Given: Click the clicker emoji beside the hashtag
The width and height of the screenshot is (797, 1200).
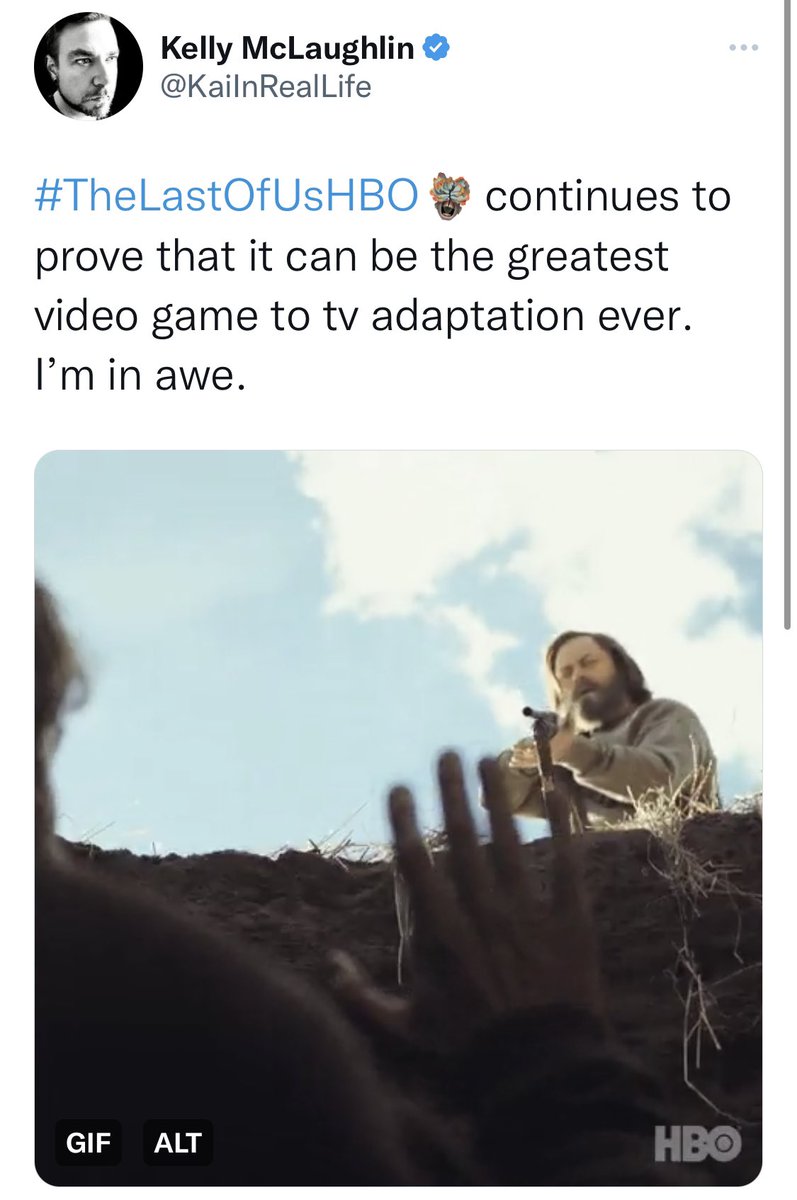Looking at the screenshot, I should point(447,197).
